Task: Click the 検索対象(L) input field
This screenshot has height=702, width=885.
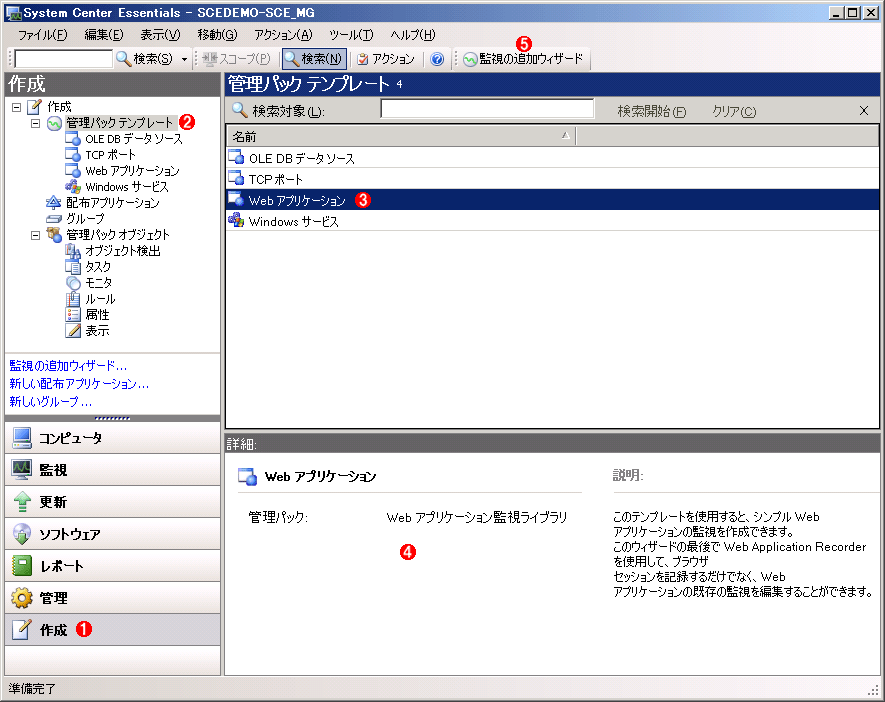Action: click(x=487, y=108)
